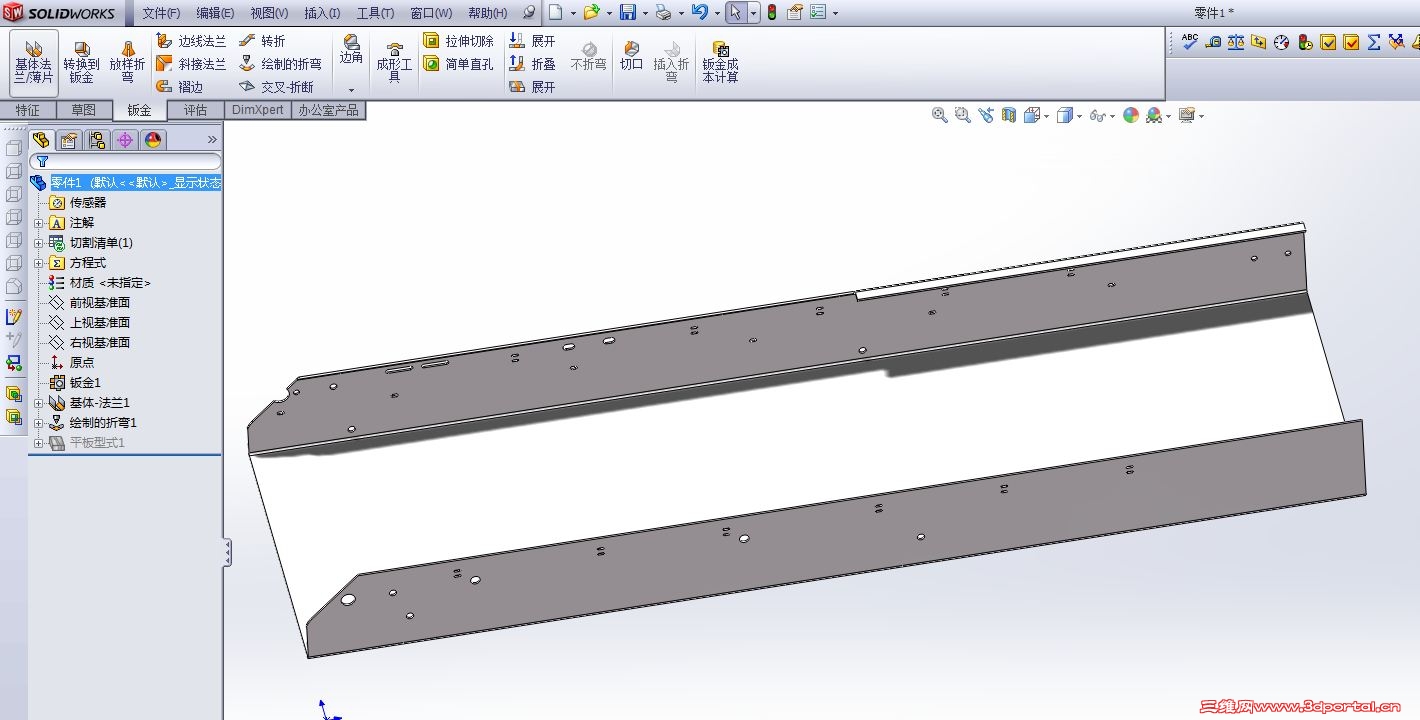Screen dimensions: 1420x720
Task: Expand the 基体-法兰1 feature node
Action: click(x=39, y=403)
